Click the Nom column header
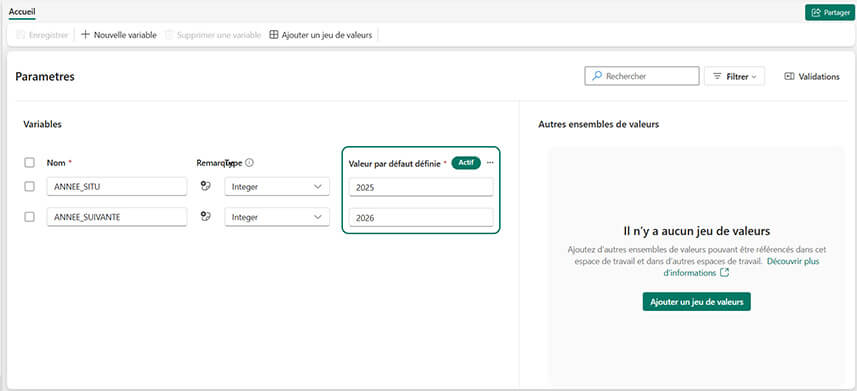 click(56, 162)
